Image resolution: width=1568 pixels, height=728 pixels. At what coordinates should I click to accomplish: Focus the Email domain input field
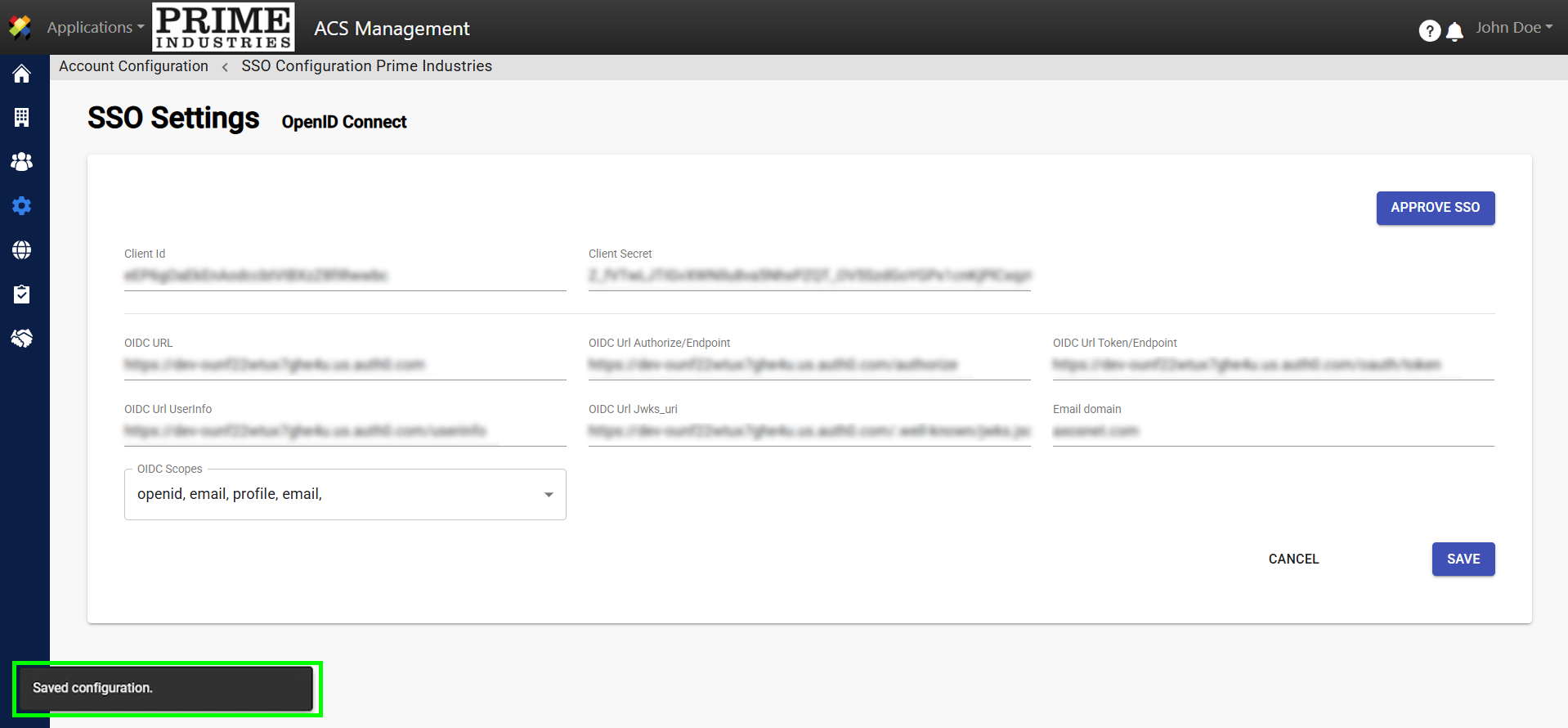tap(1272, 431)
